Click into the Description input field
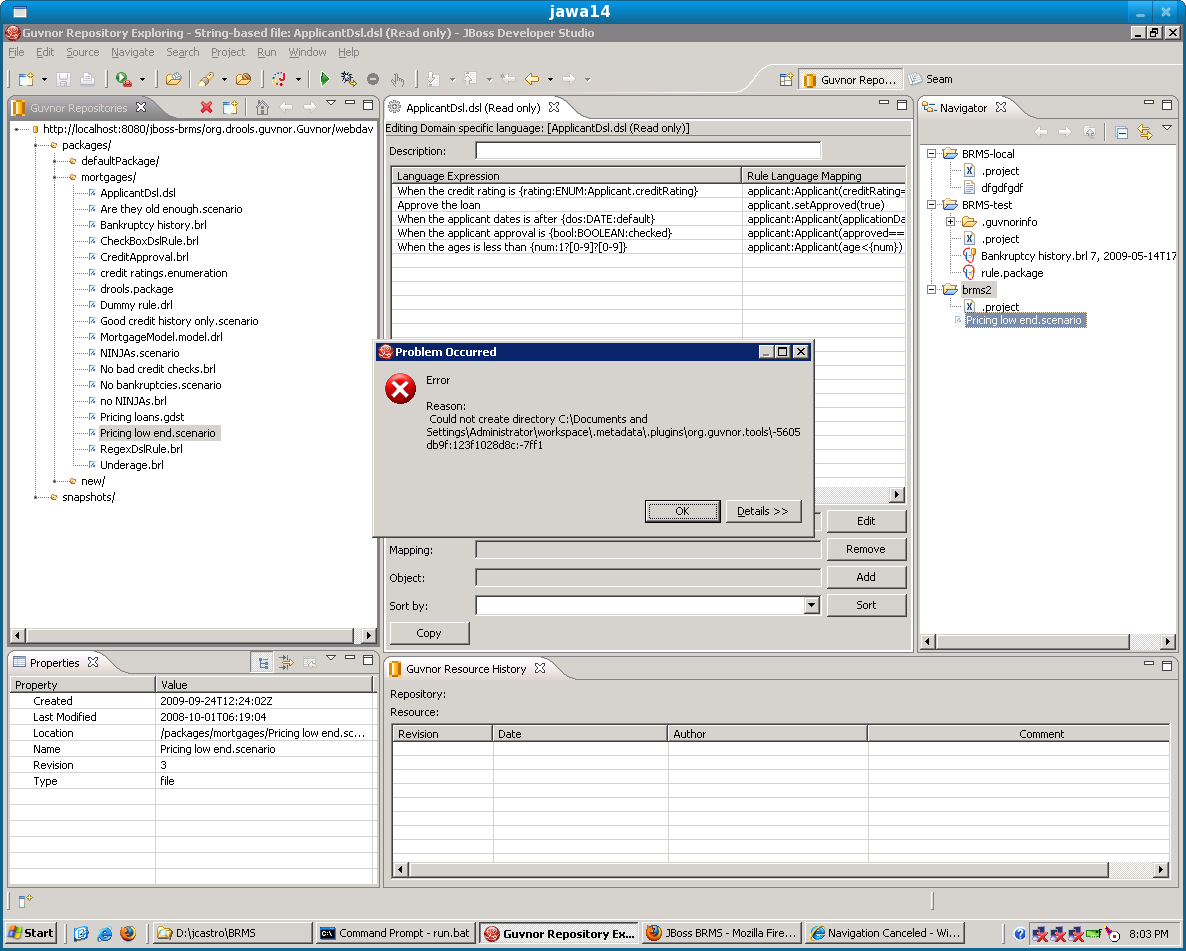This screenshot has height=951, width=1186. (647, 151)
